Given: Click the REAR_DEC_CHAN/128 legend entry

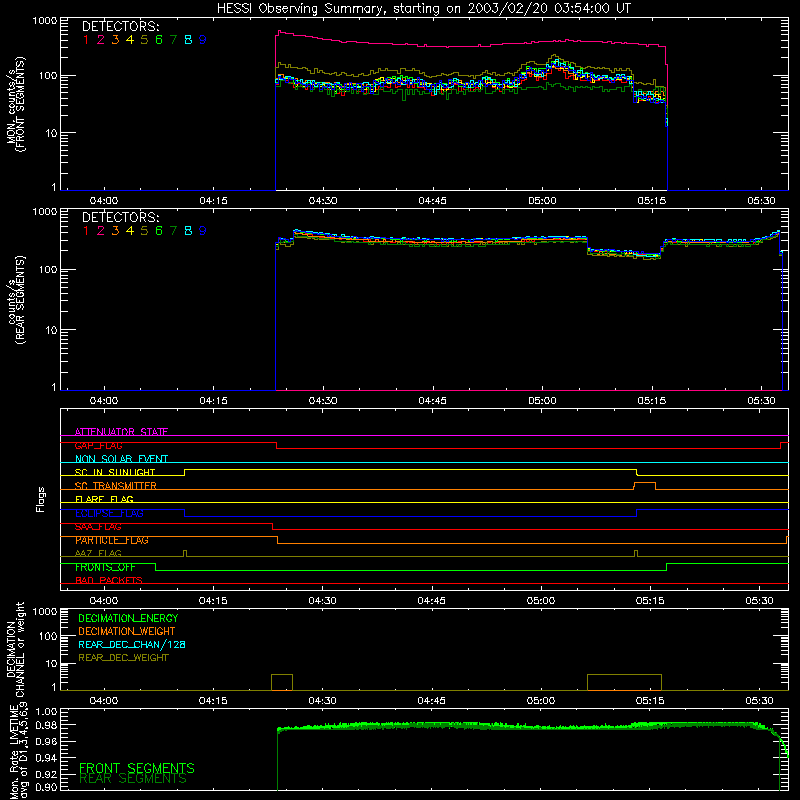Looking at the screenshot, I should tap(132, 644).
